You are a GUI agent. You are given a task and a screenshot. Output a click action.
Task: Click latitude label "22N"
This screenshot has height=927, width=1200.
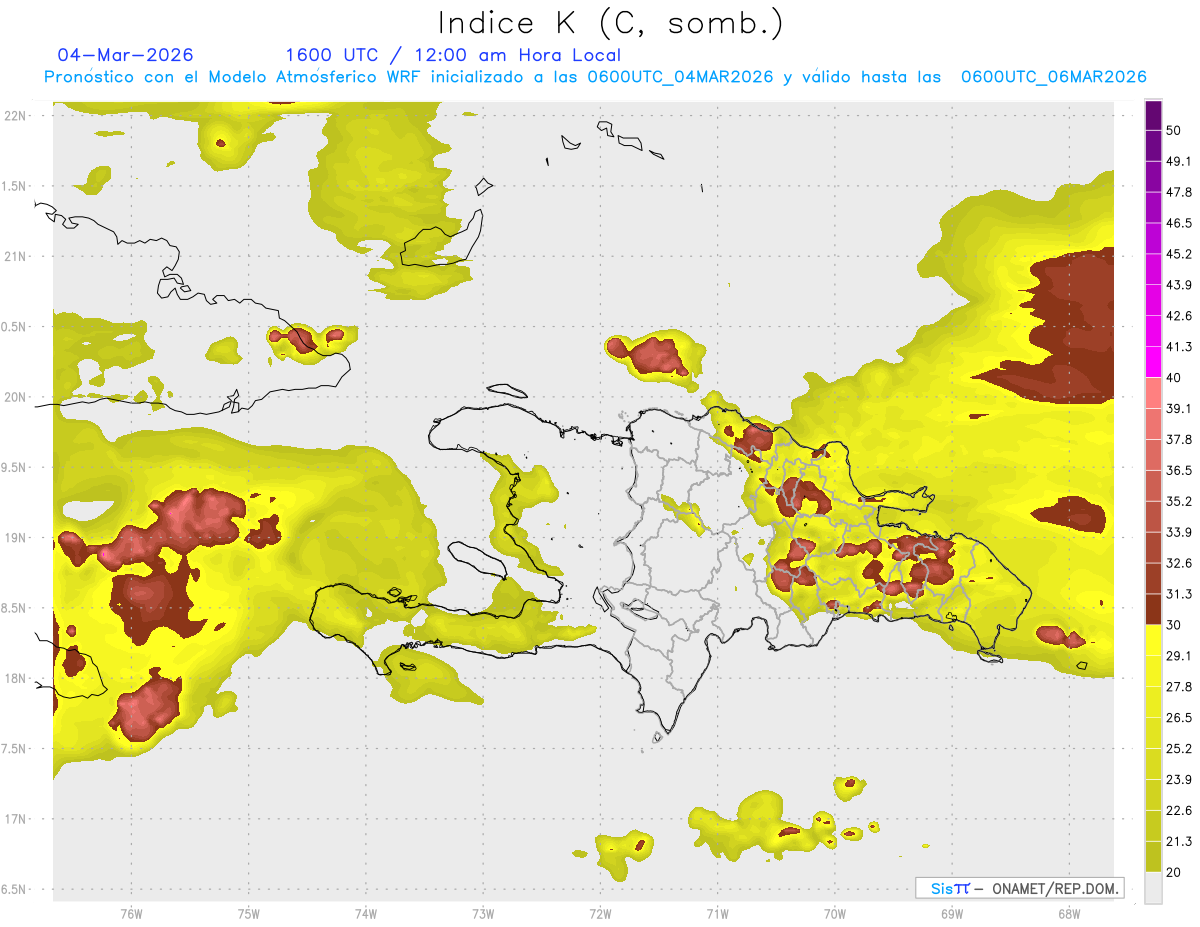tap(16, 115)
